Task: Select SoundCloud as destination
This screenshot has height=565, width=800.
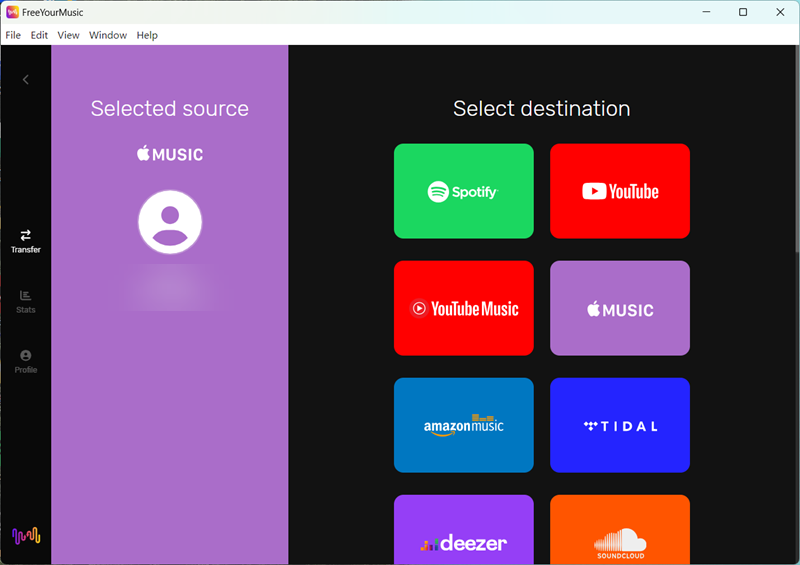Action: [x=620, y=530]
